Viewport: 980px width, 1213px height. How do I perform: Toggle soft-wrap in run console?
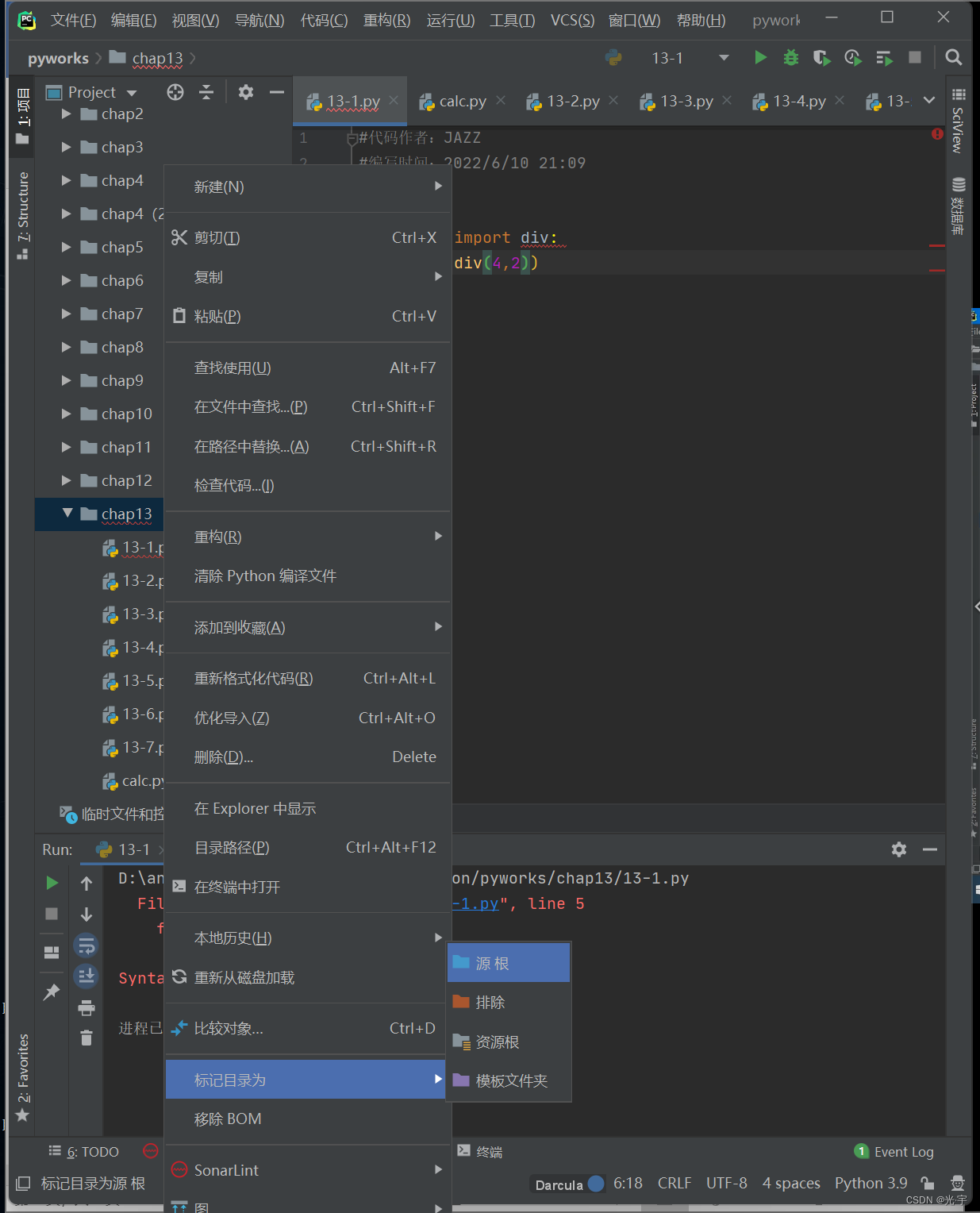tap(86, 945)
